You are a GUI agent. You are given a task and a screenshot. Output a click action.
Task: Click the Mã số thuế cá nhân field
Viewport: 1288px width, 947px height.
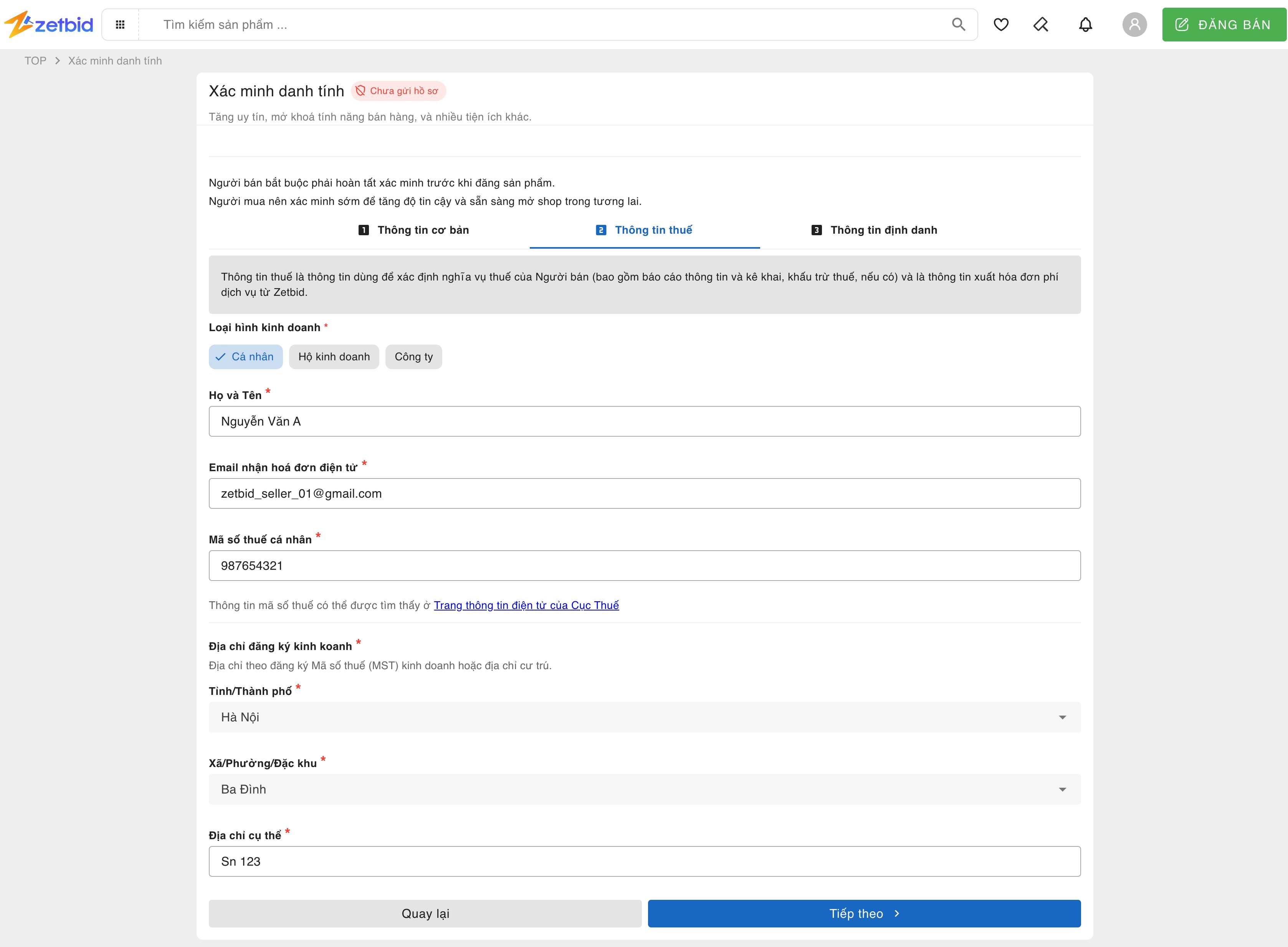645,566
